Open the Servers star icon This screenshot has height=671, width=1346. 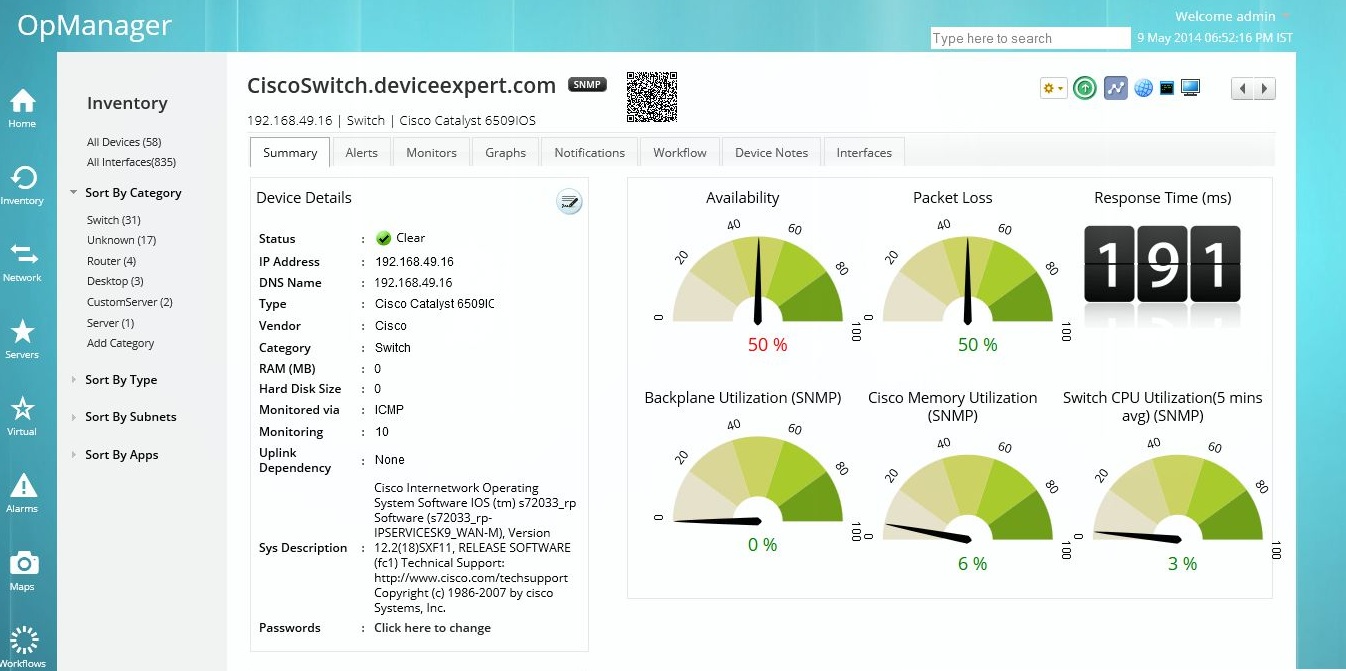pyautogui.click(x=22, y=339)
